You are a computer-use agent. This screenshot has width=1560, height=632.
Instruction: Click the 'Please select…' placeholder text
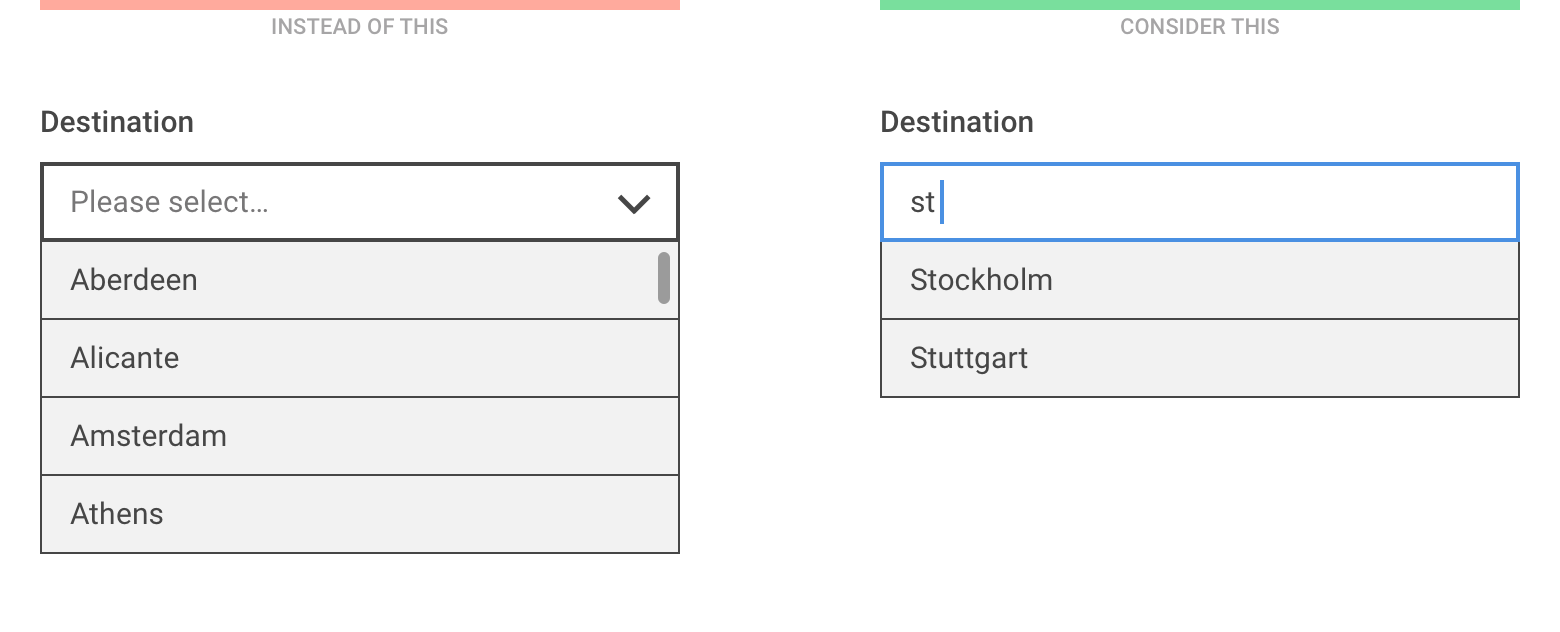(x=169, y=202)
